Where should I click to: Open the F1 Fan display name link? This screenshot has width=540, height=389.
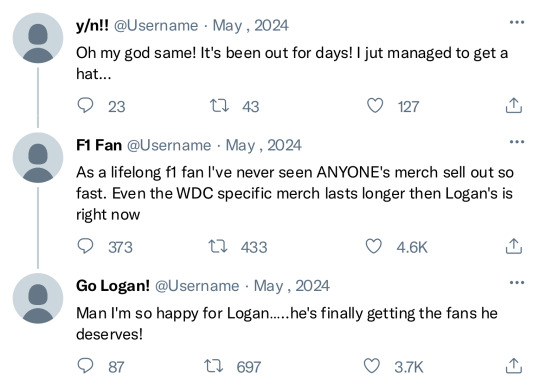pos(99,145)
